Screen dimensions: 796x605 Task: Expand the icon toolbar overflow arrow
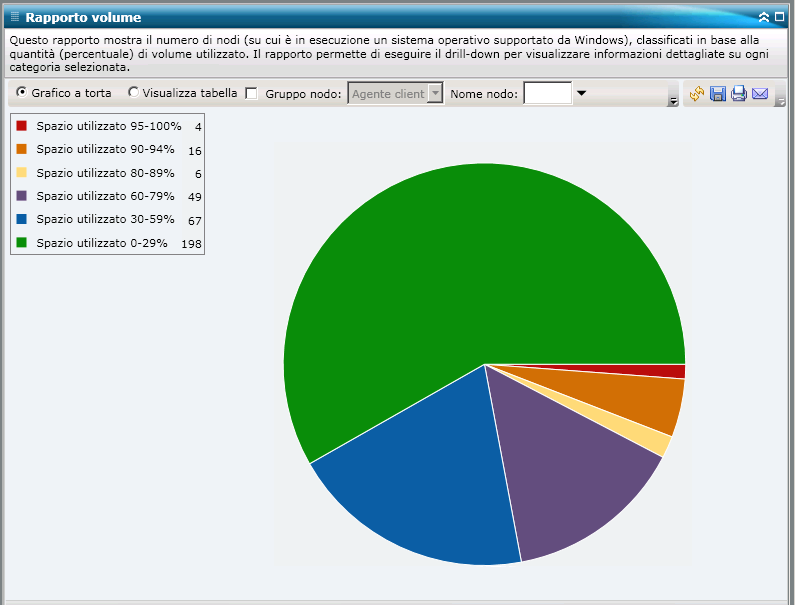[x=780, y=101]
